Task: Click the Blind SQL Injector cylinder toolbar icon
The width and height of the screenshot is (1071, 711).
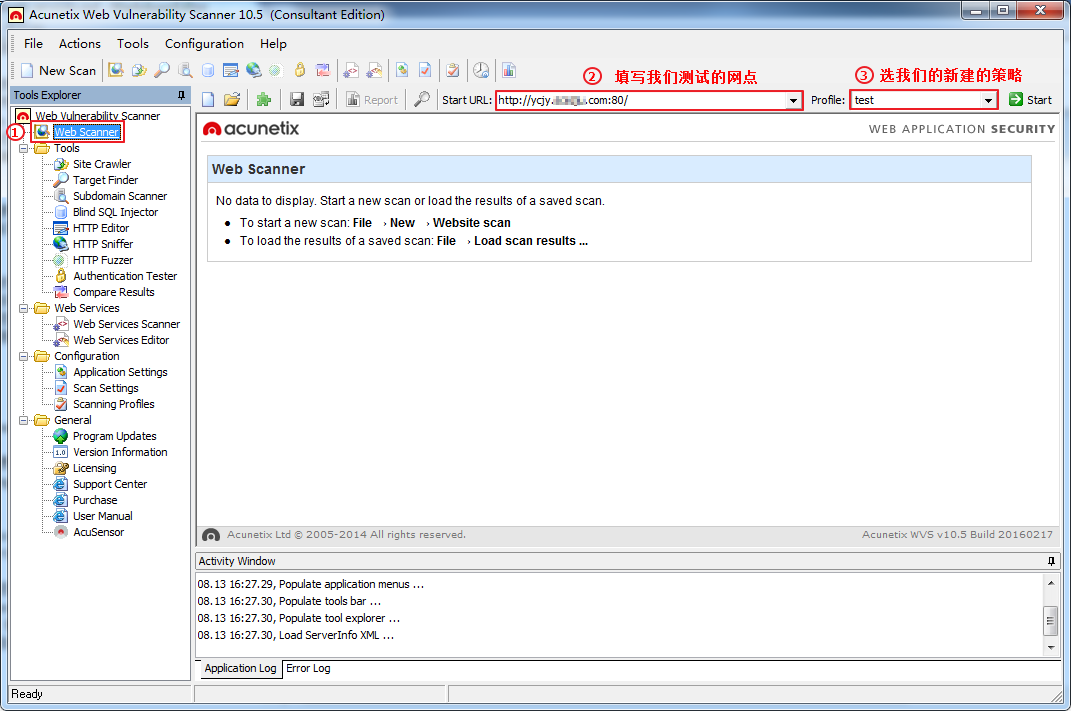Action: click(x=208, y=70)
